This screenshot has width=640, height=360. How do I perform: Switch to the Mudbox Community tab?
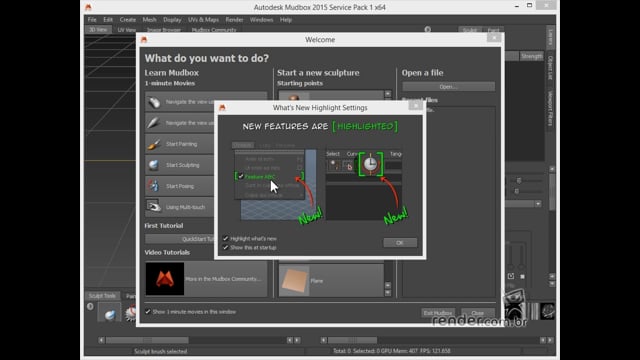[214, 30]
